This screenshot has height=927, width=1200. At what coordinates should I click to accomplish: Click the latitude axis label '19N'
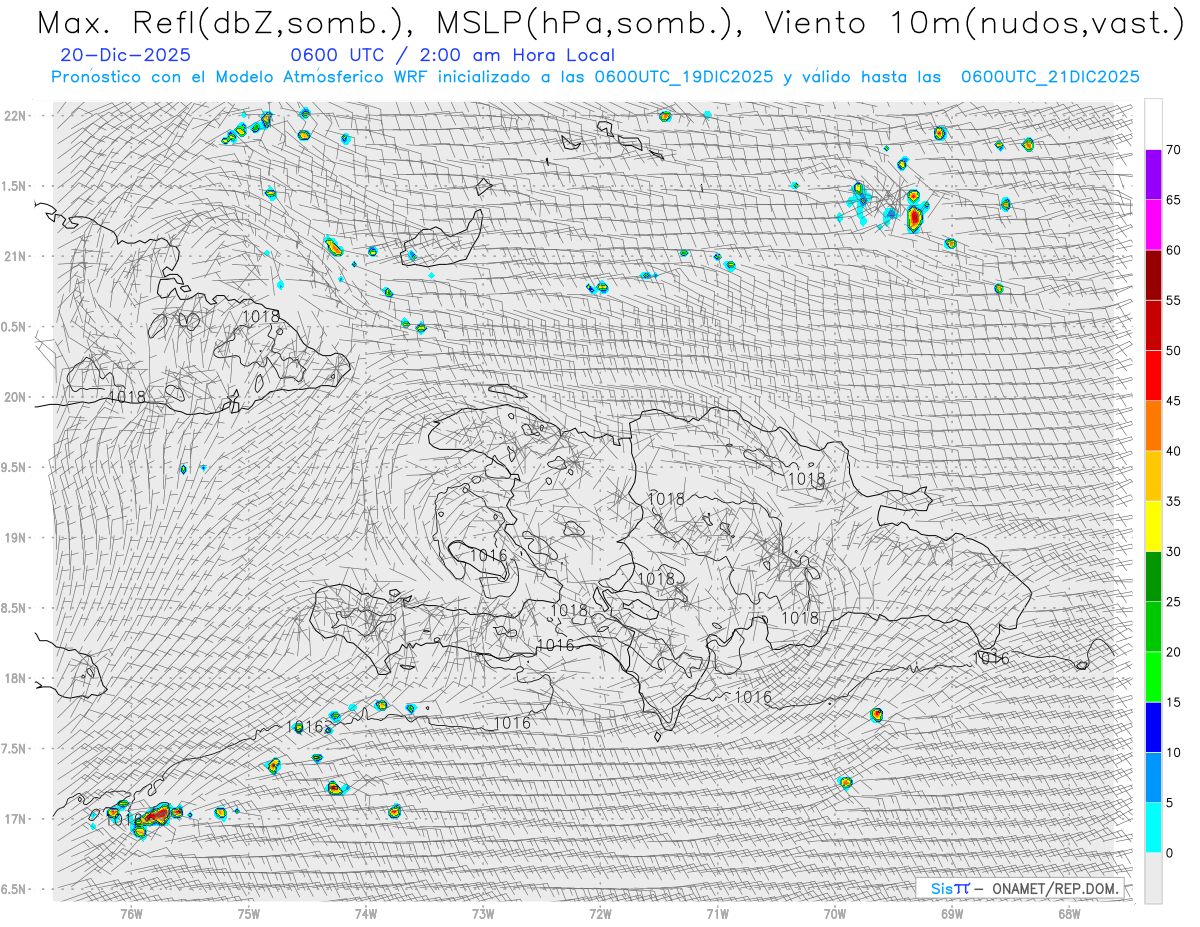(x=16, y=537)
